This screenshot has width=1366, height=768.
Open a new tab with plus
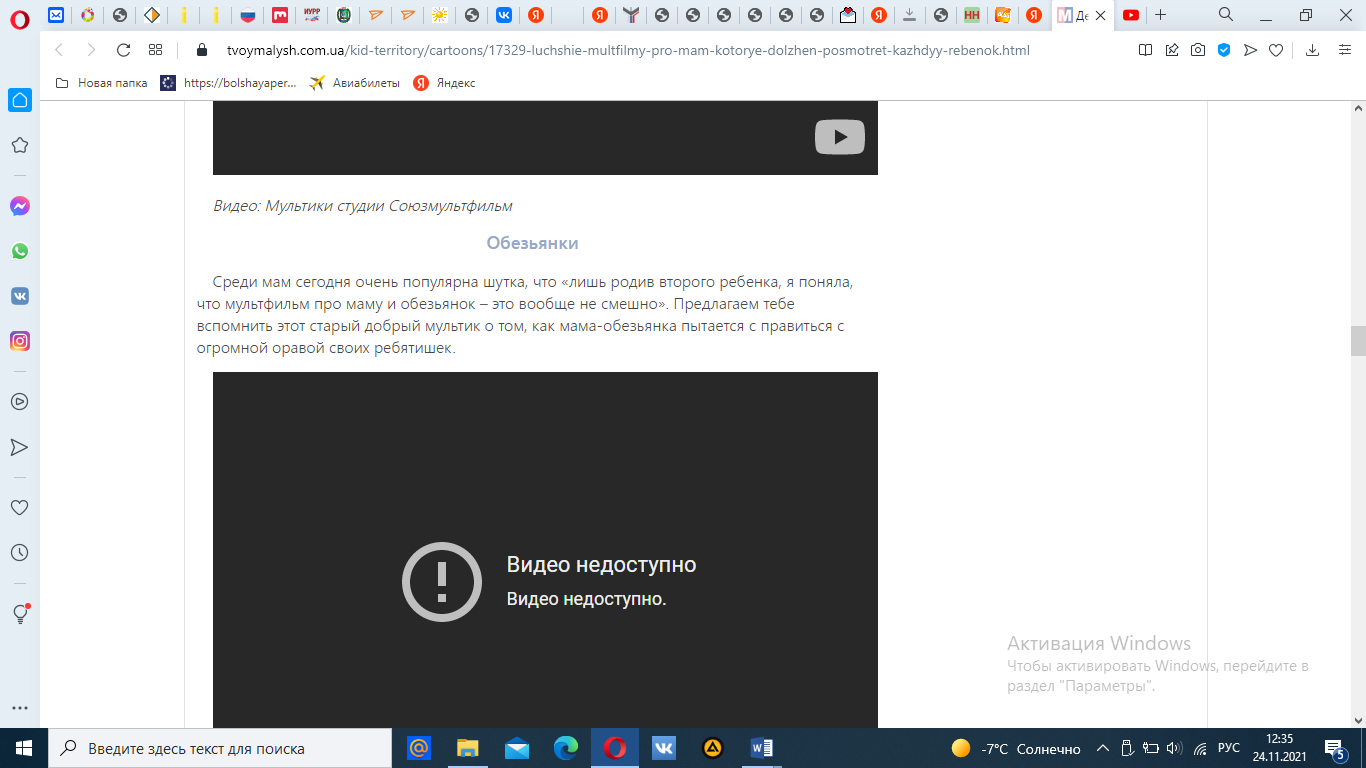pyautogui.click(x=1161, y=15)
